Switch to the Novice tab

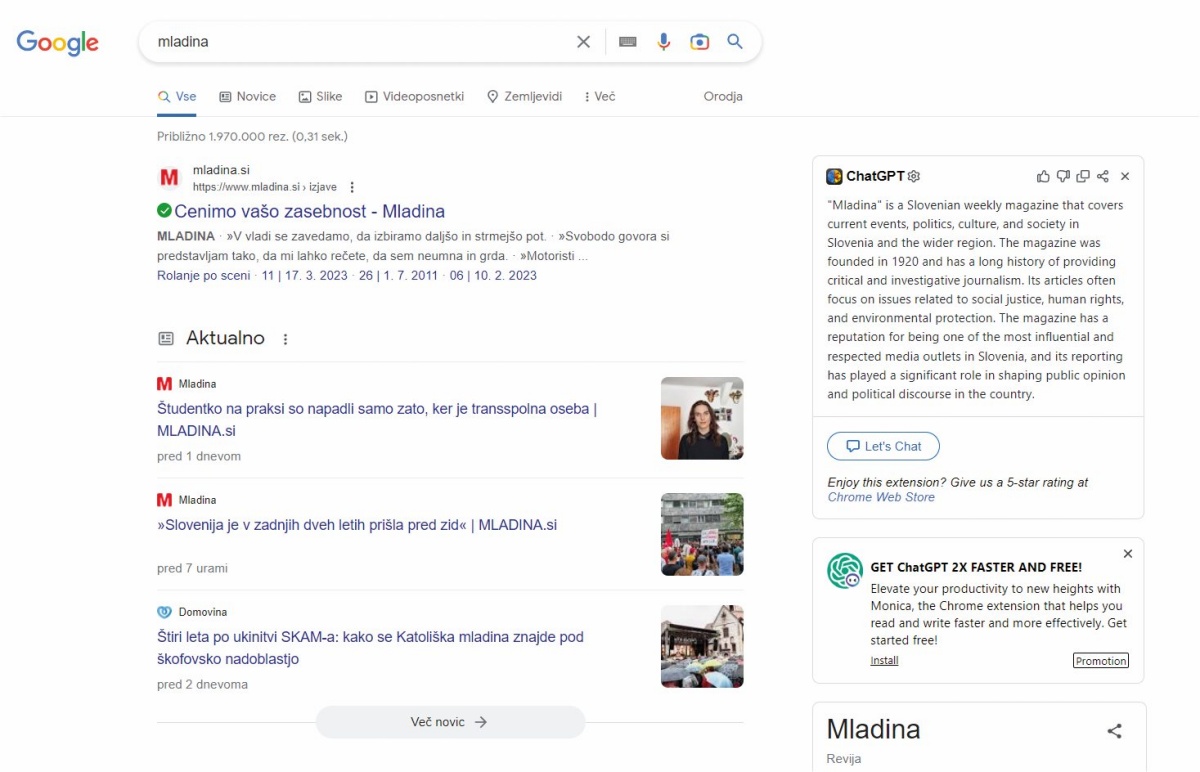(x=248, y=97)
